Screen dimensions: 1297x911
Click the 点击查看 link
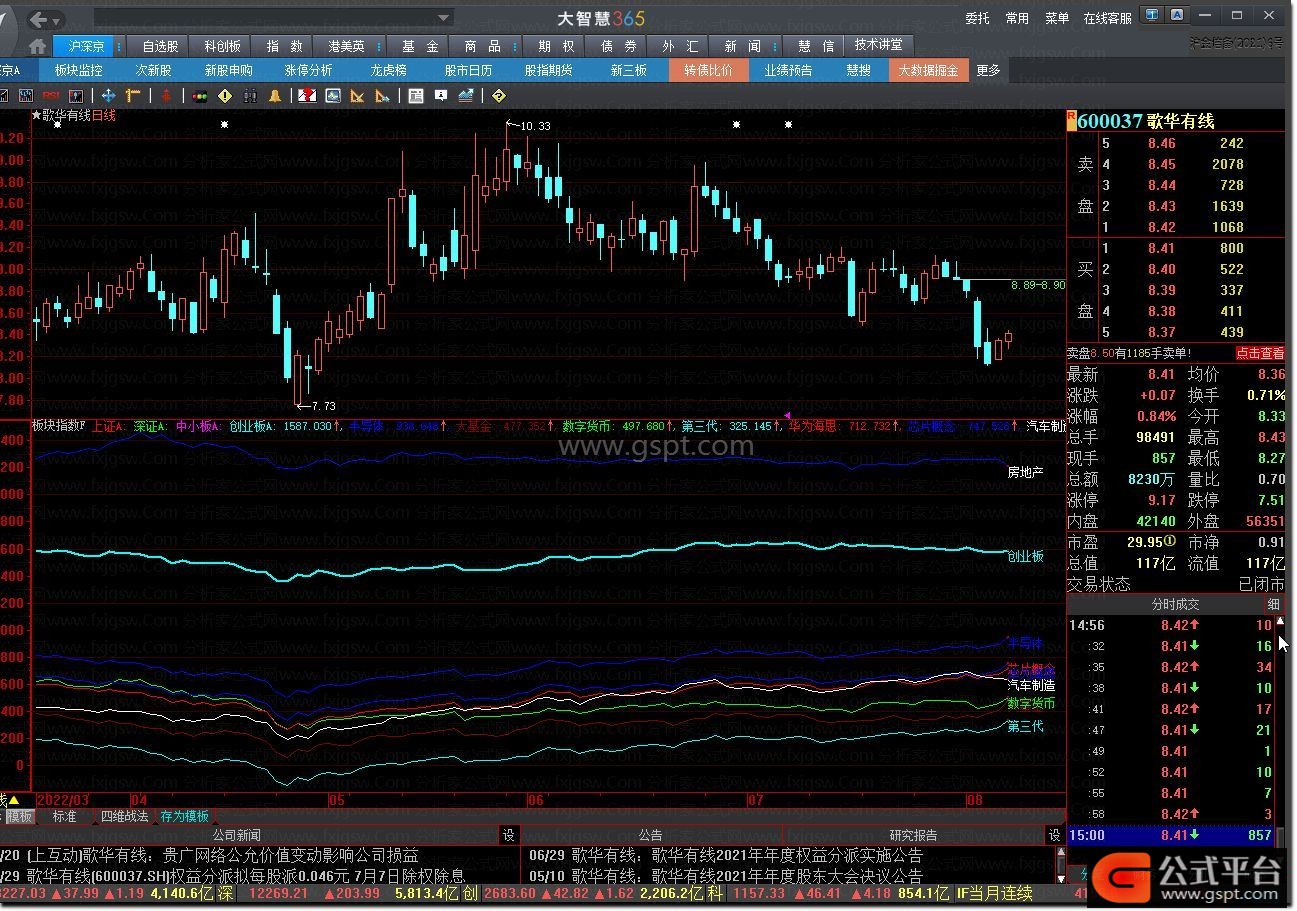1260,353
